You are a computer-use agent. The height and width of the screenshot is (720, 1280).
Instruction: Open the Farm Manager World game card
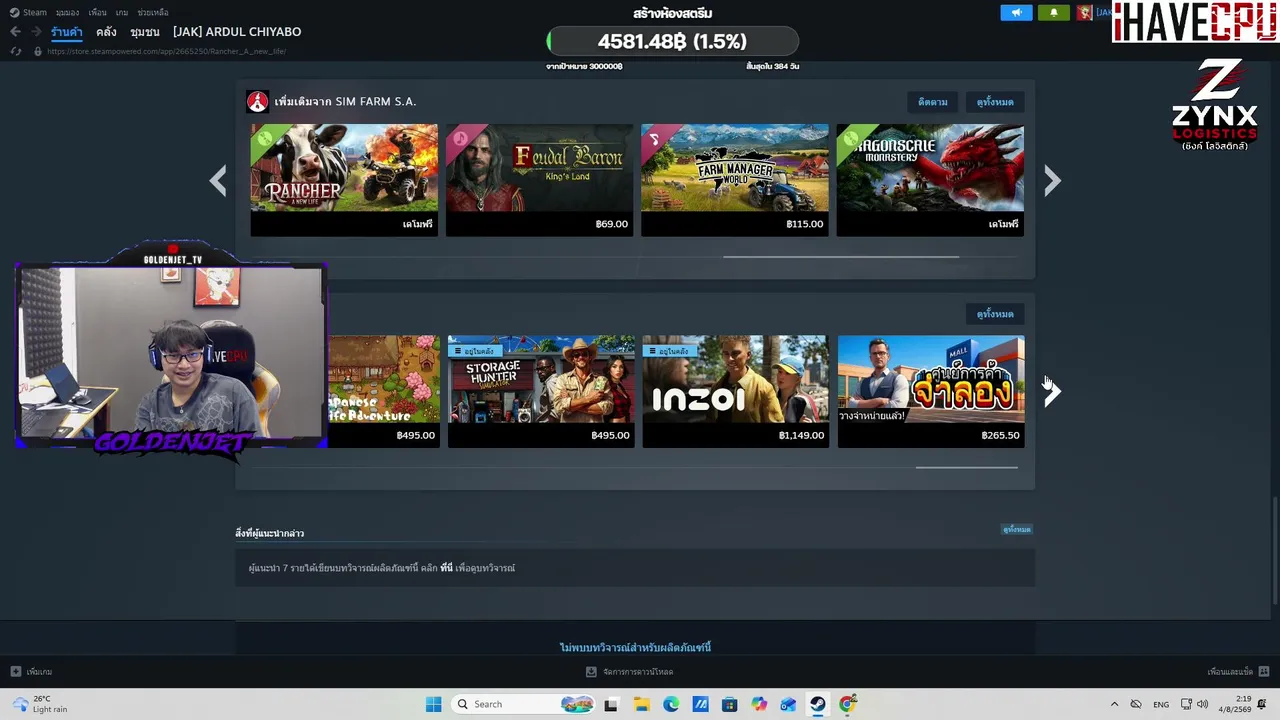point(735,180)
